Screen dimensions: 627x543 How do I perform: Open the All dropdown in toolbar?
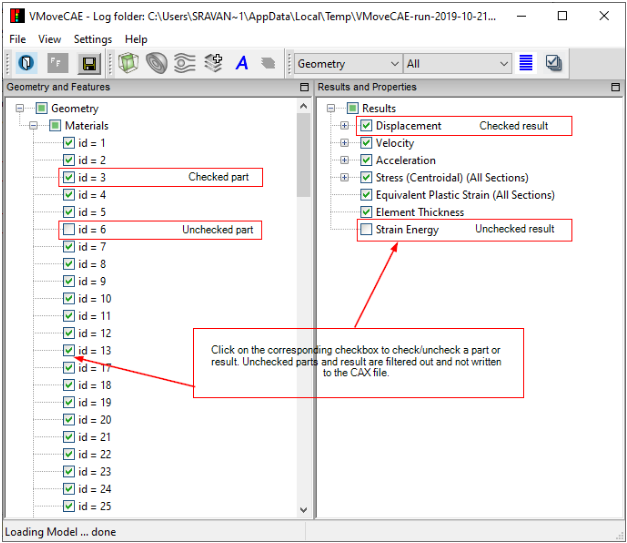(457, 64)
